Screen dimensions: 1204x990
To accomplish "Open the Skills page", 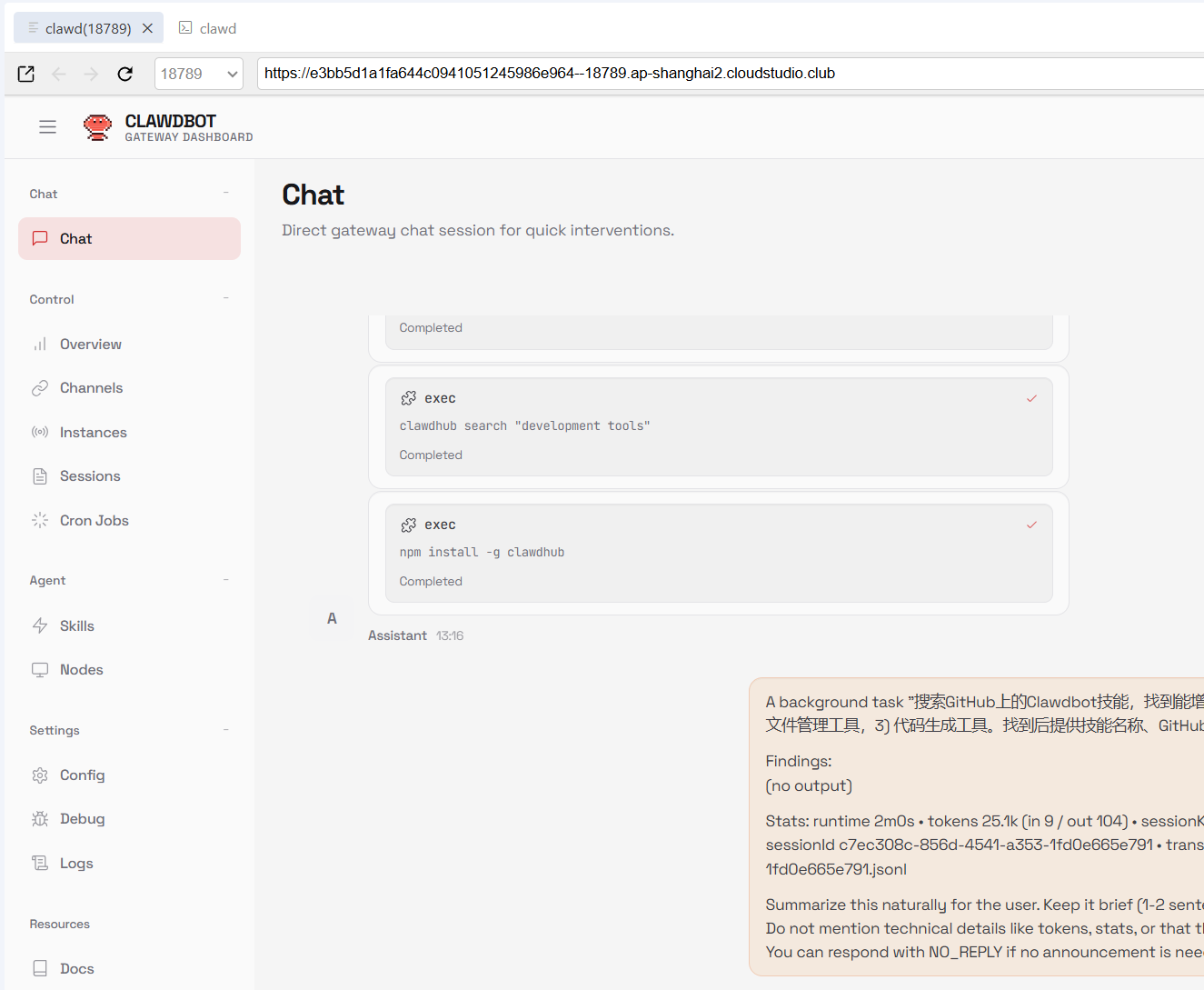I will click(129, 626).
